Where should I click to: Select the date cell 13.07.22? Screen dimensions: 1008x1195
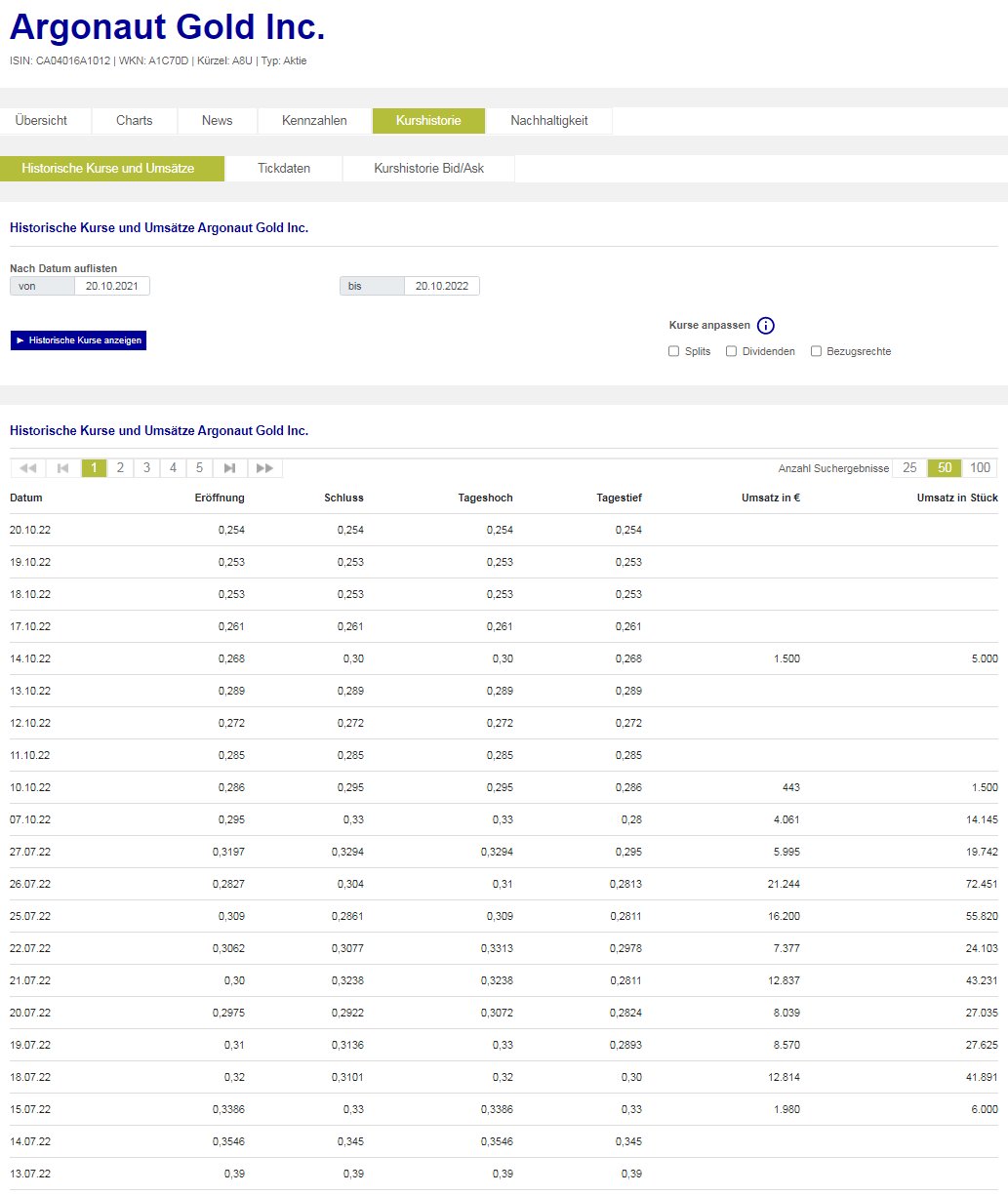coord(30,1174)
